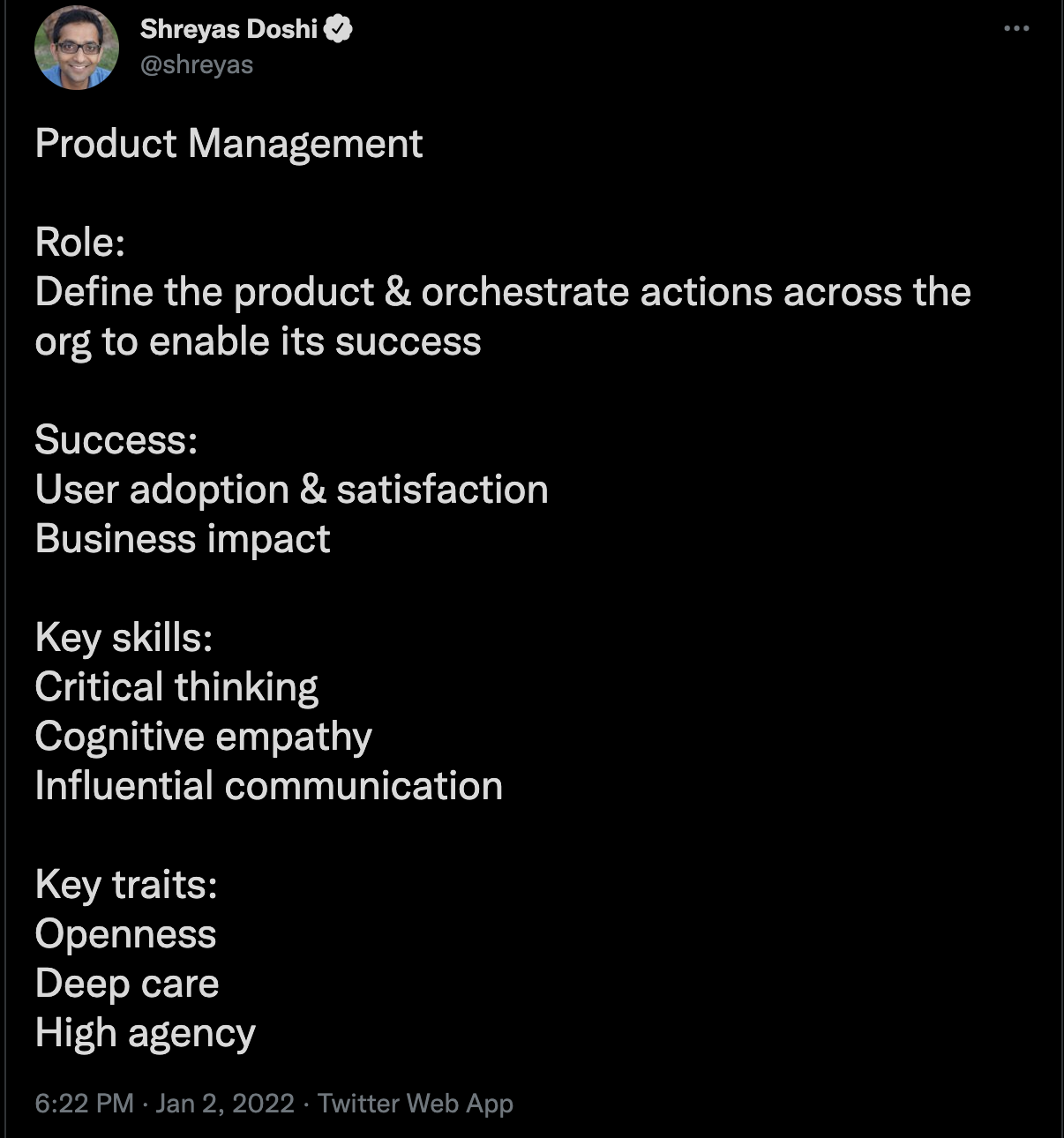The width and height of the screenshot is (1064, 1138).
Task: Click the 'Key traits:' line
Action: (126, 885)
